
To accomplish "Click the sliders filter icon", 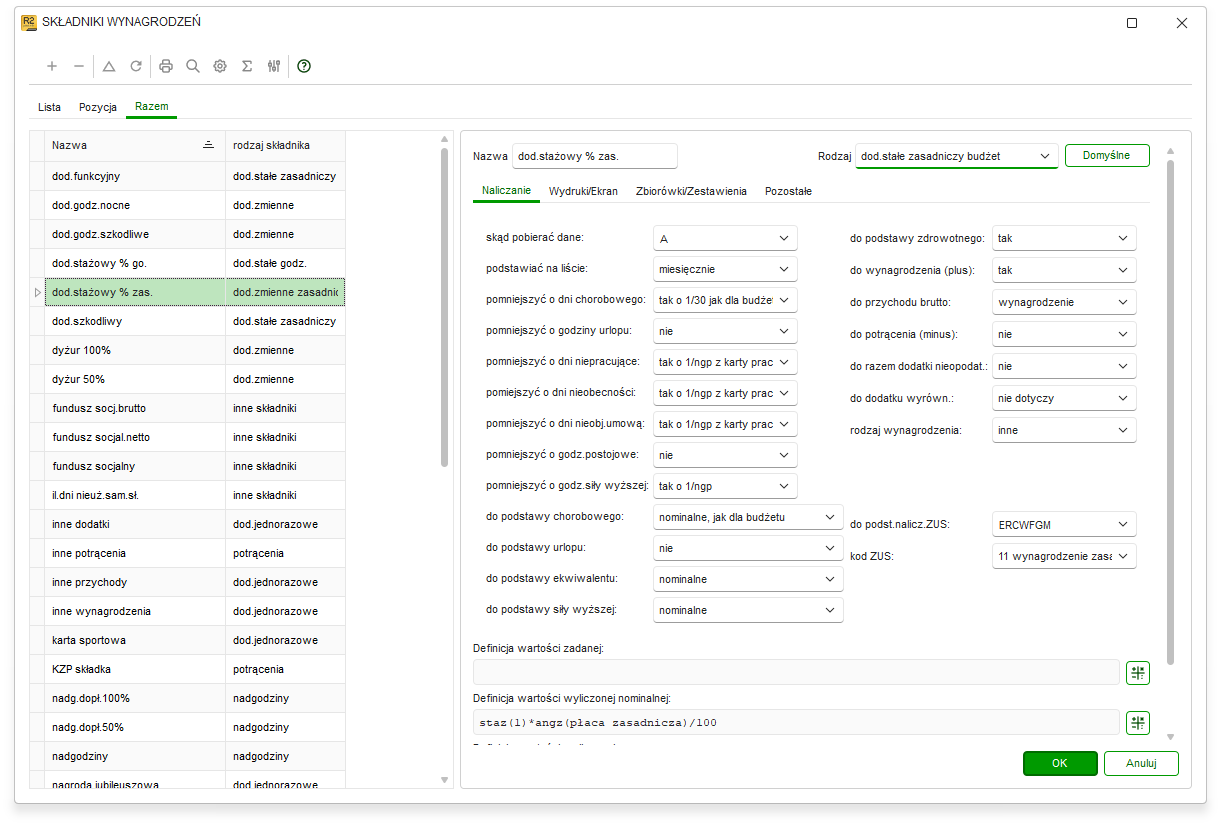I will coord(274,66).
